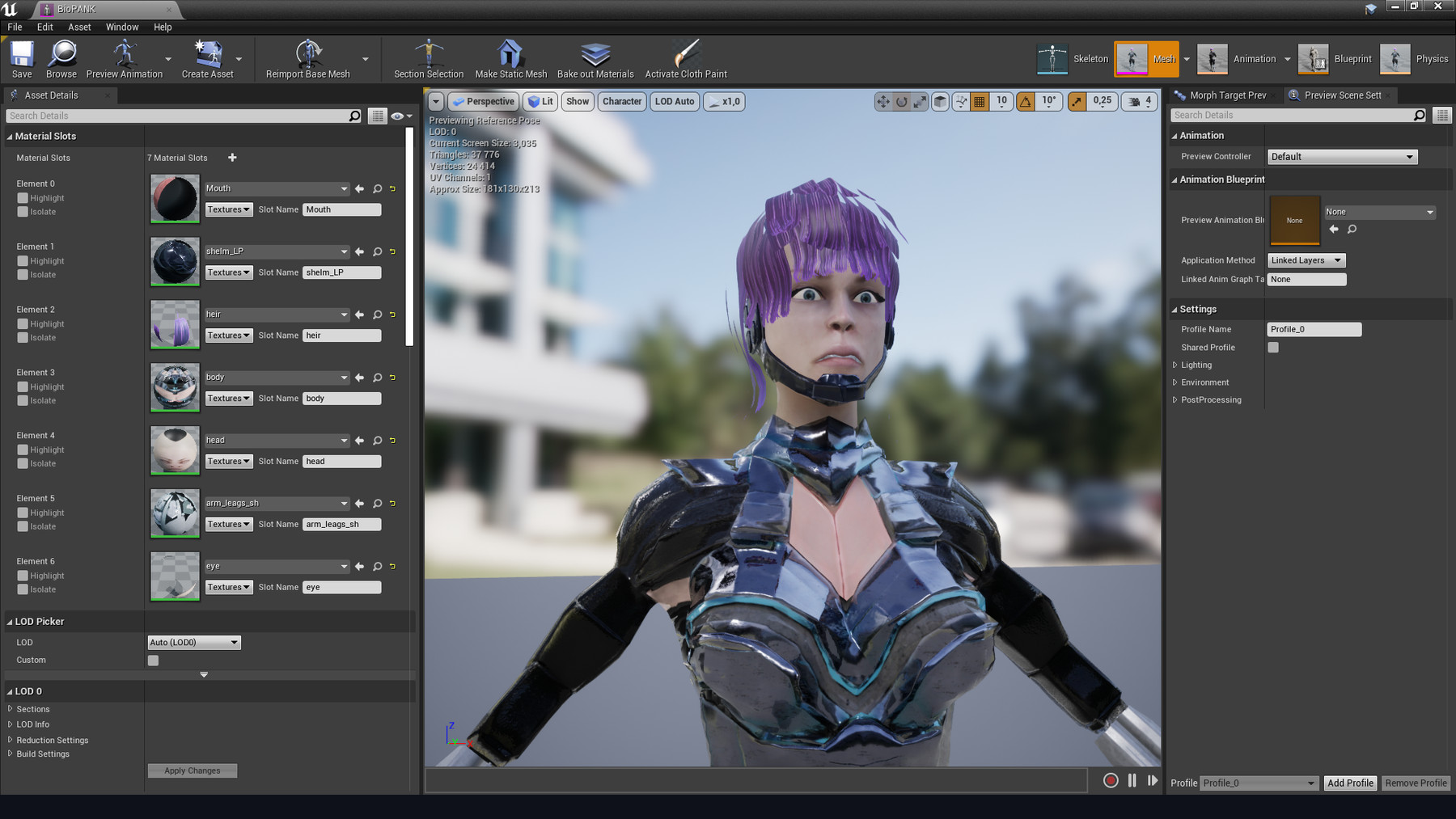The height and width of the screenshot is (819, 1456).
Task: Enable Isolate for Element 5
Action: click(23, 527)
